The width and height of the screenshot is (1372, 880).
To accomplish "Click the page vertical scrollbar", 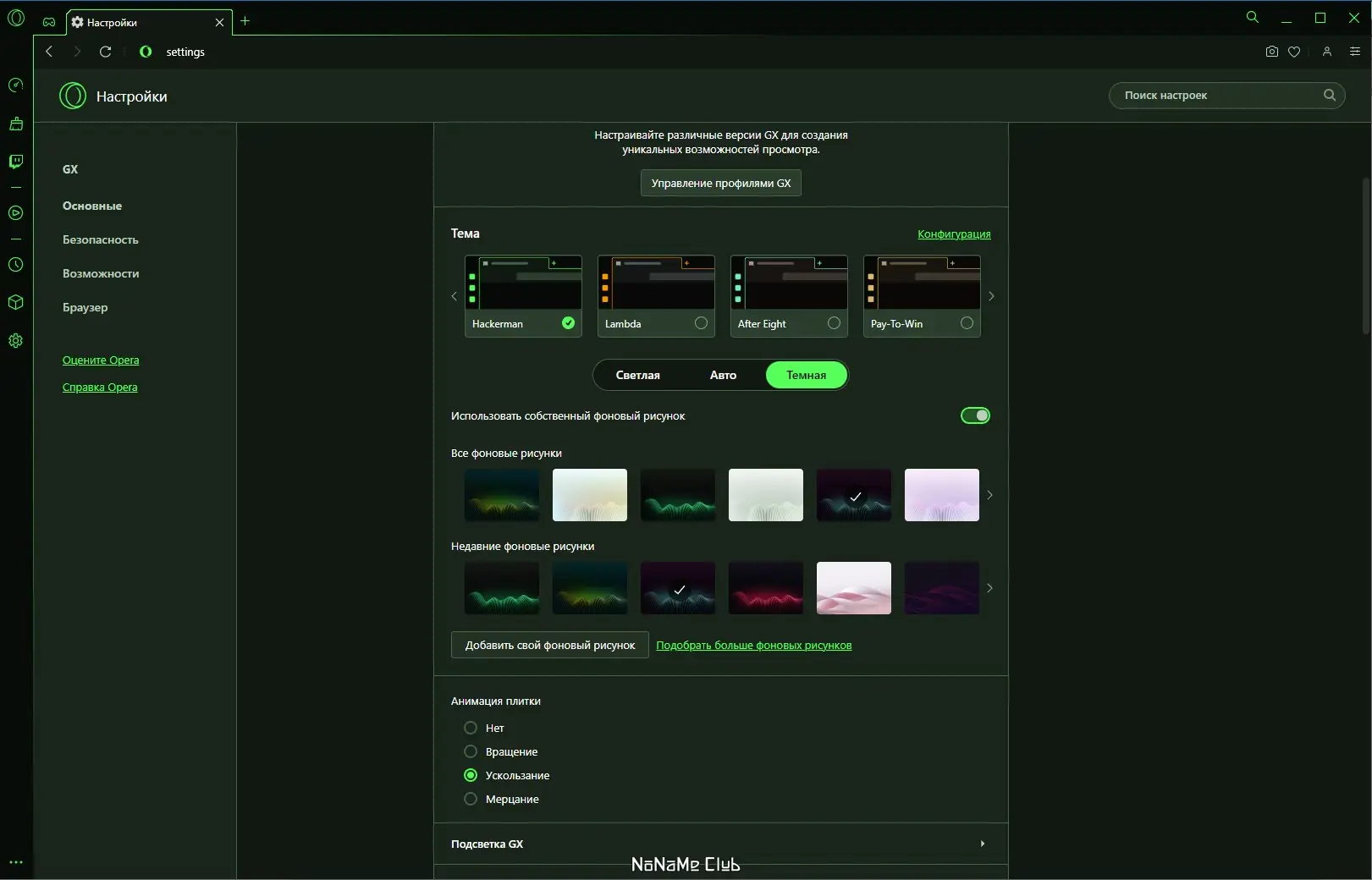I will click(x=1366, y=256).
